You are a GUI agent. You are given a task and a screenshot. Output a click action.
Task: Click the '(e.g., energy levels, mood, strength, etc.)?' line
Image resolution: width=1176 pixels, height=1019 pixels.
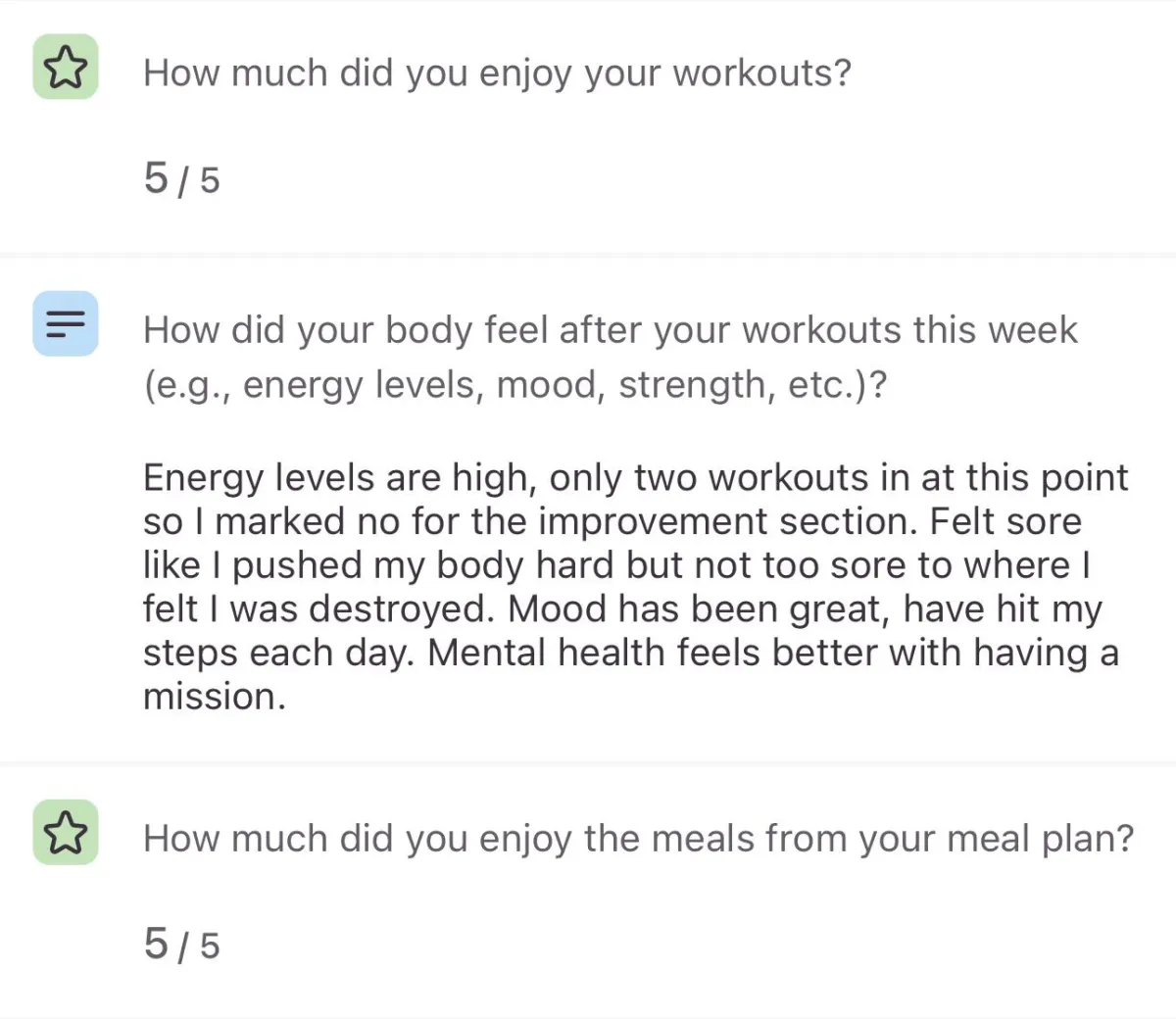coord(515,385)
